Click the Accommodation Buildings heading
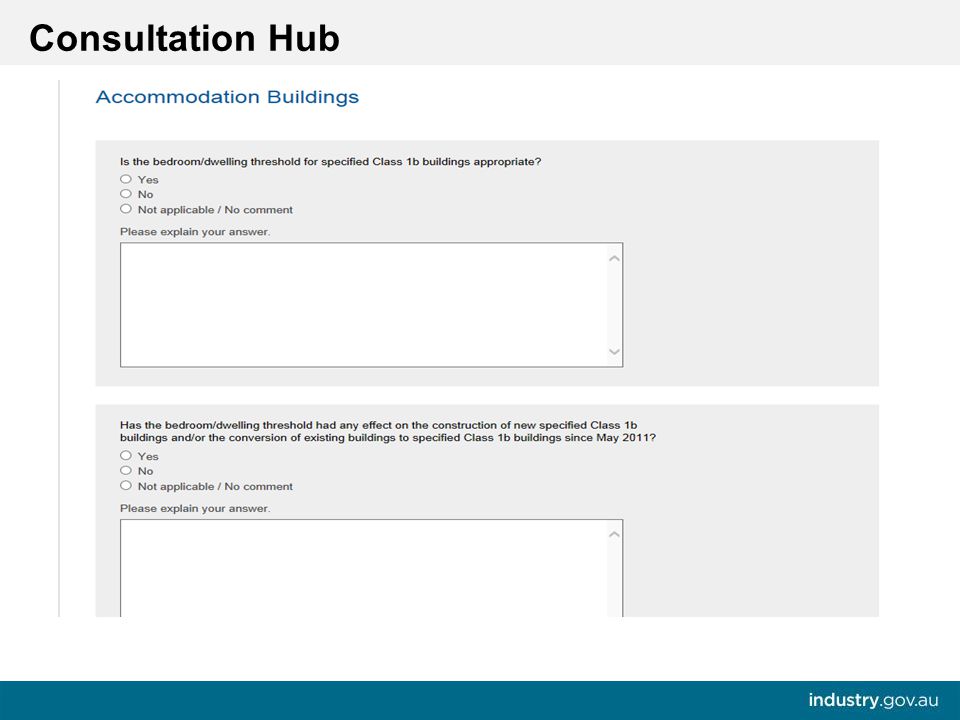This screenshot has height=720, width=960. (227, 97)
